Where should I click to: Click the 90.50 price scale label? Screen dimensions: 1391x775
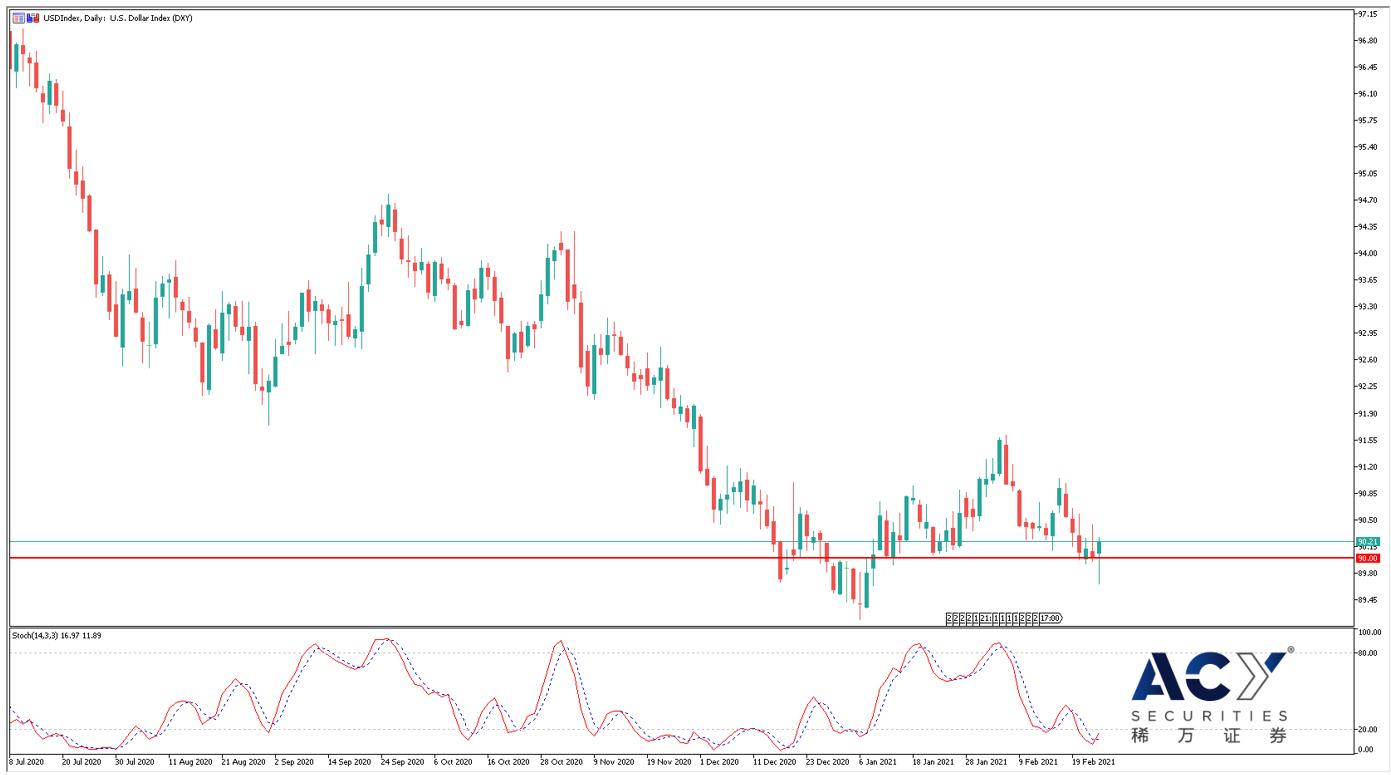1370,520
